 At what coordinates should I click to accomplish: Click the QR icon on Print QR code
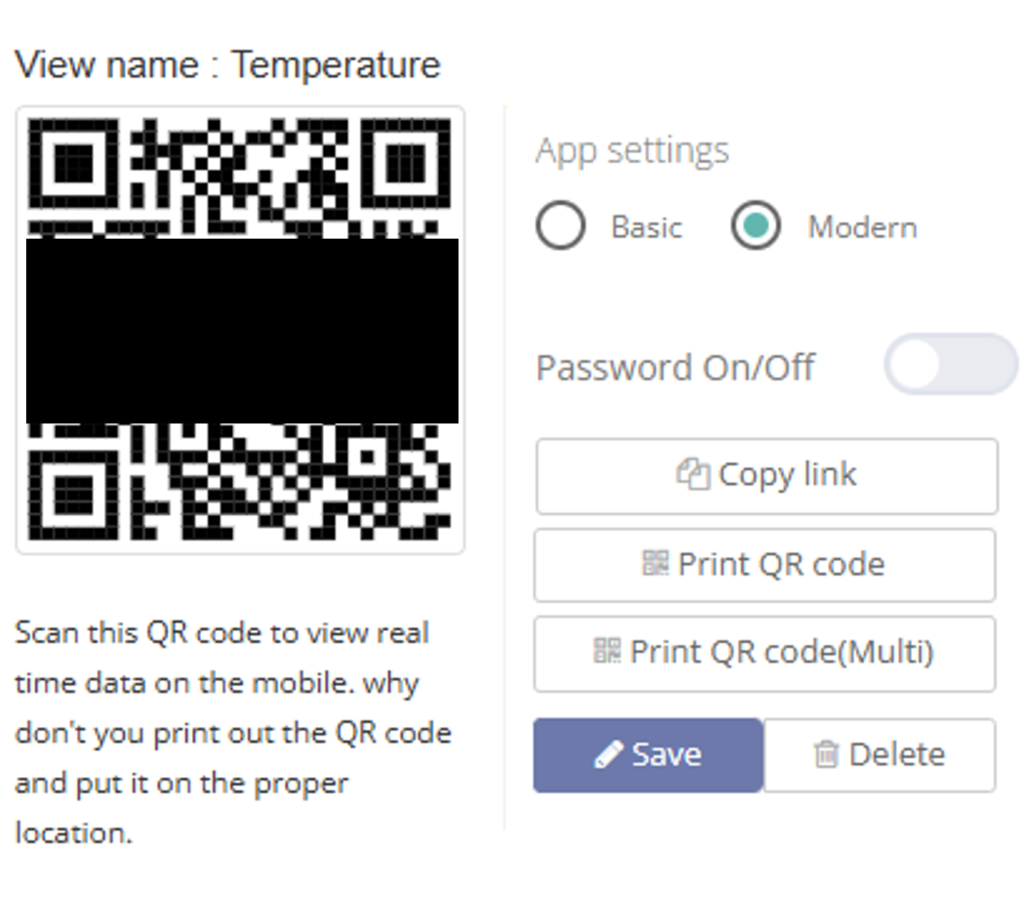[655, 564]
